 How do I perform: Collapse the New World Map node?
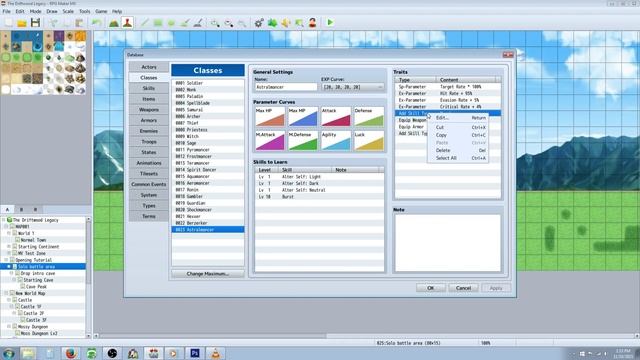(x=7, y=293)
